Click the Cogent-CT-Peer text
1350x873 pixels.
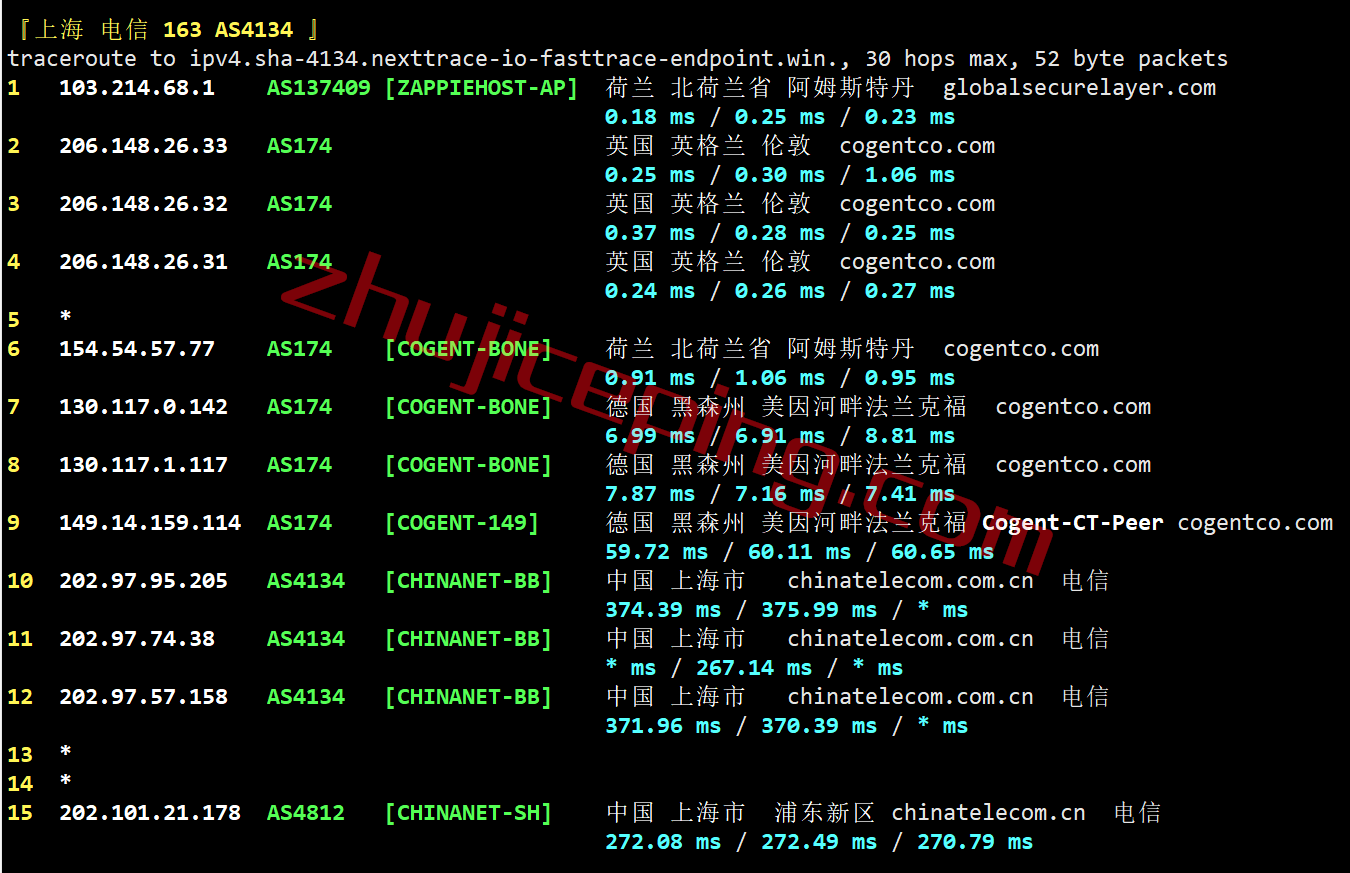click(x=1073, y=523)
